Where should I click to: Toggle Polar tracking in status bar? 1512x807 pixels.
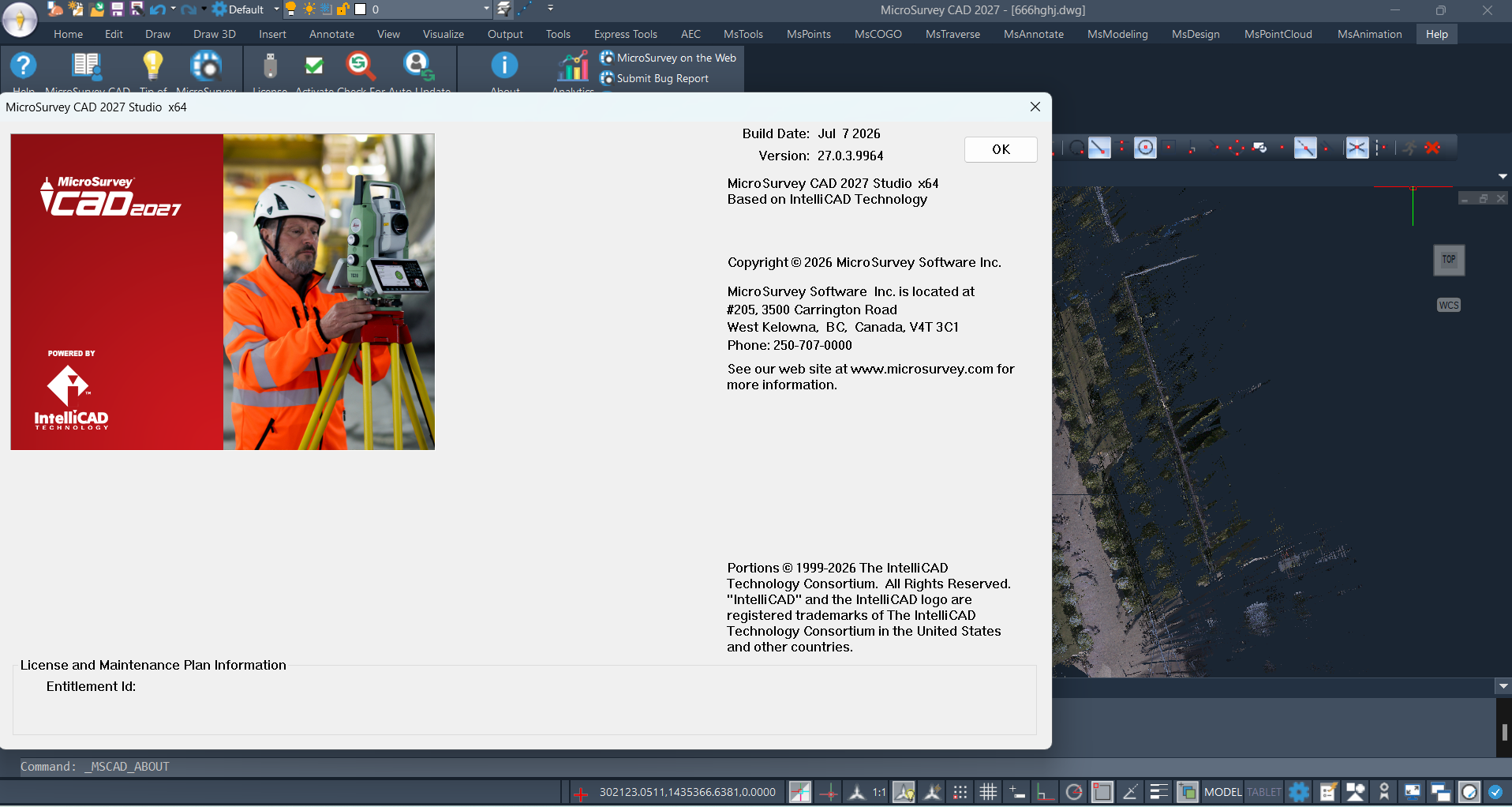pyautogui.click(x=1074, y=792)
